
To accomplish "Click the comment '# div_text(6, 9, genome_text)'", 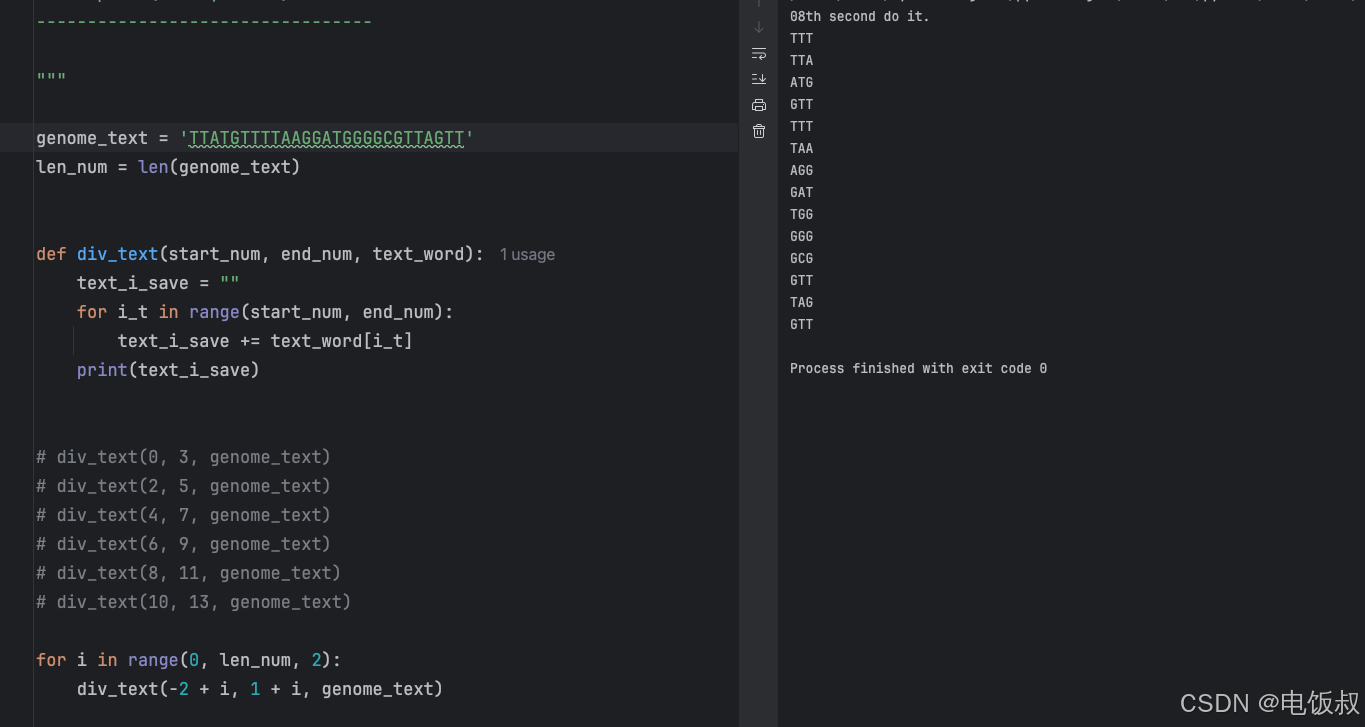I will pos(183,544).
